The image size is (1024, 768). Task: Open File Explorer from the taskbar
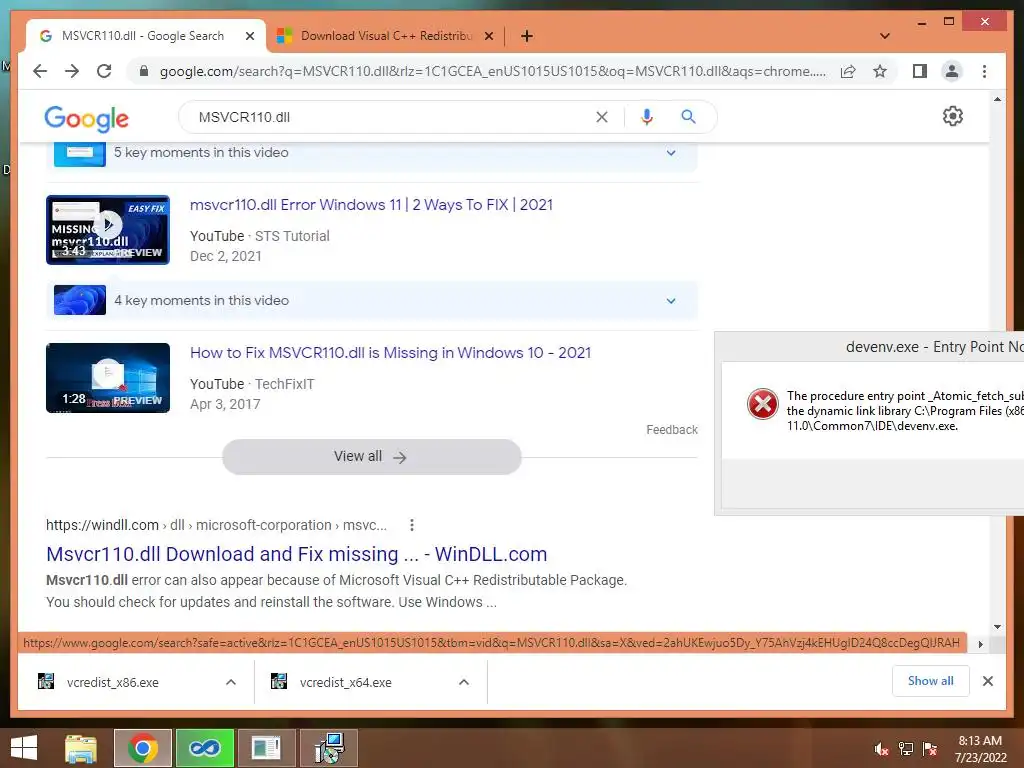coord(81,748)
